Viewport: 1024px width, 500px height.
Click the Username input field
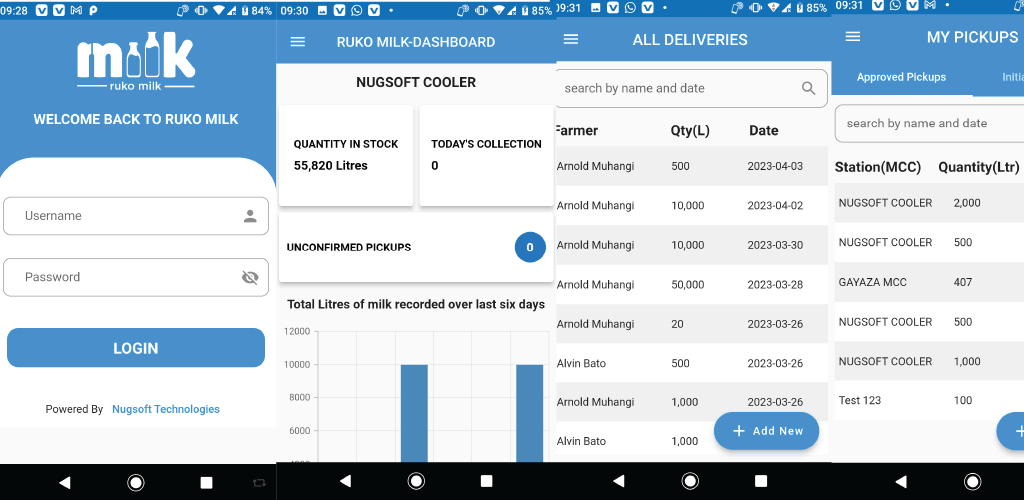point(136,216)
